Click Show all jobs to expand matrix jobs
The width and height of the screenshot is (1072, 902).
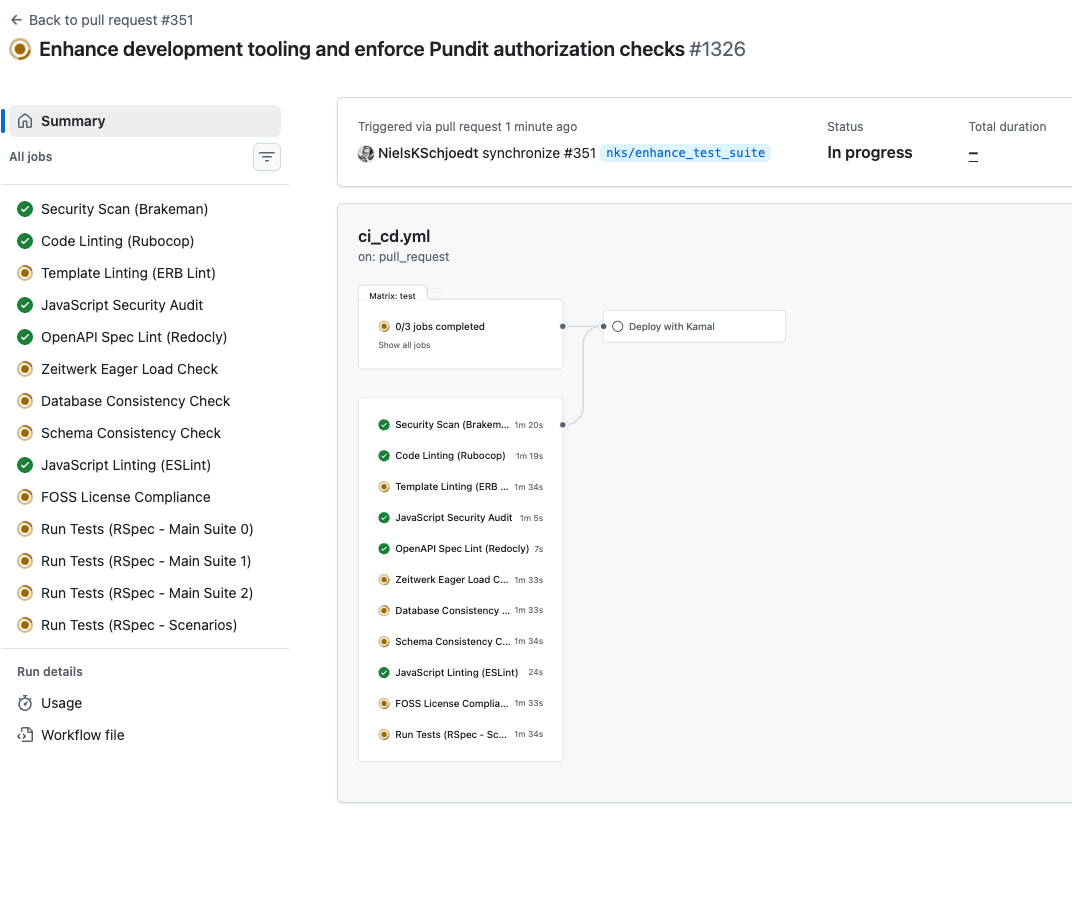404,344
